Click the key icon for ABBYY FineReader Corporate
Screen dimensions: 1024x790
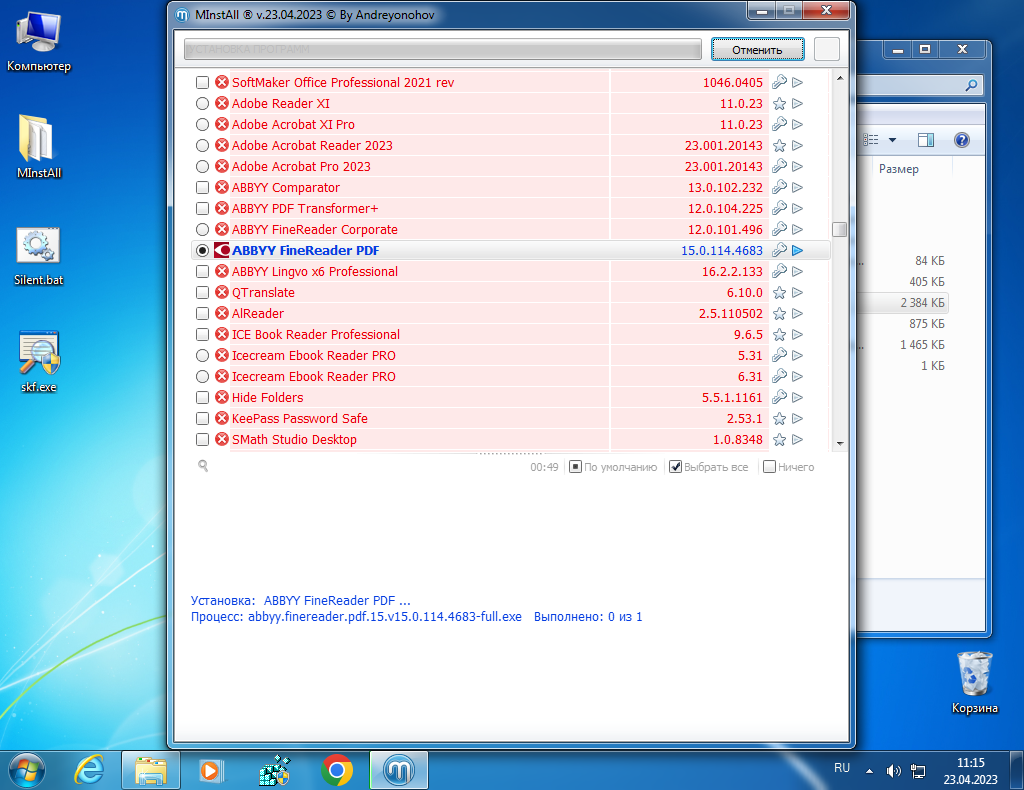(779, 229)
